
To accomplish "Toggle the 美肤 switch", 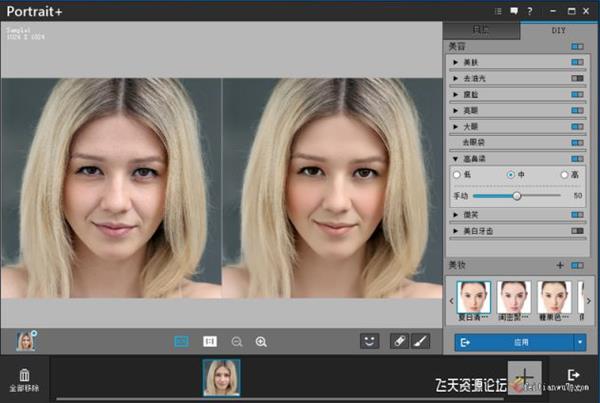I will [x=577, y=62].
